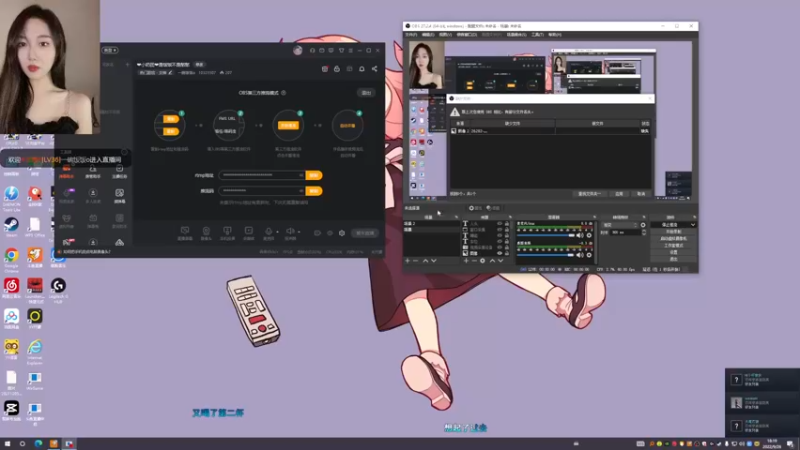Screen dimensions: 800x450
Task: Move source up in OBS Sources panel
Action: pyautogui.click(x=492, y=261)
